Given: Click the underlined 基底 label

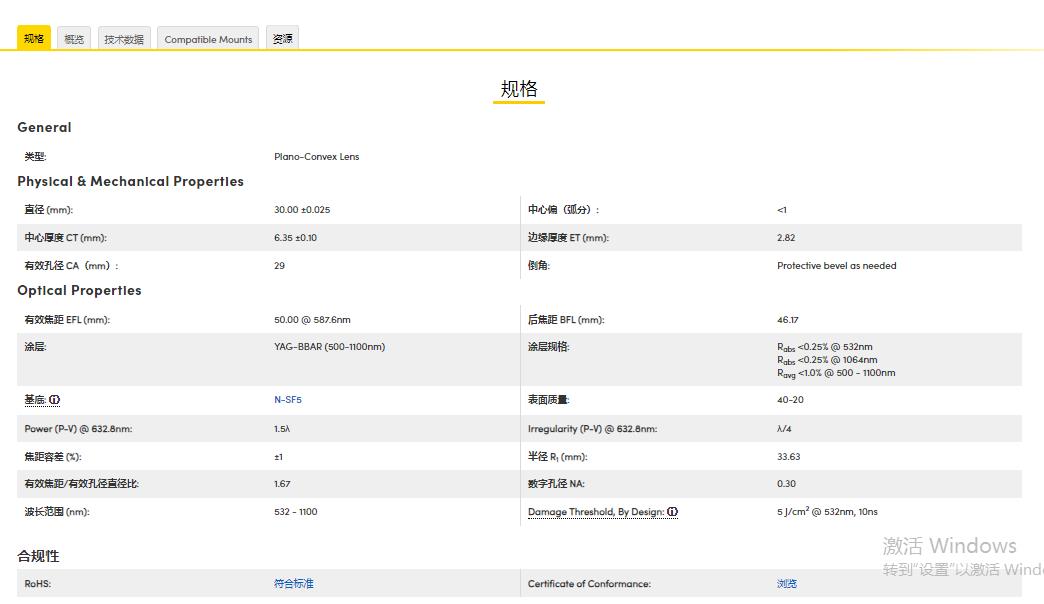Looking at the screenshot, I should (35, 400).
